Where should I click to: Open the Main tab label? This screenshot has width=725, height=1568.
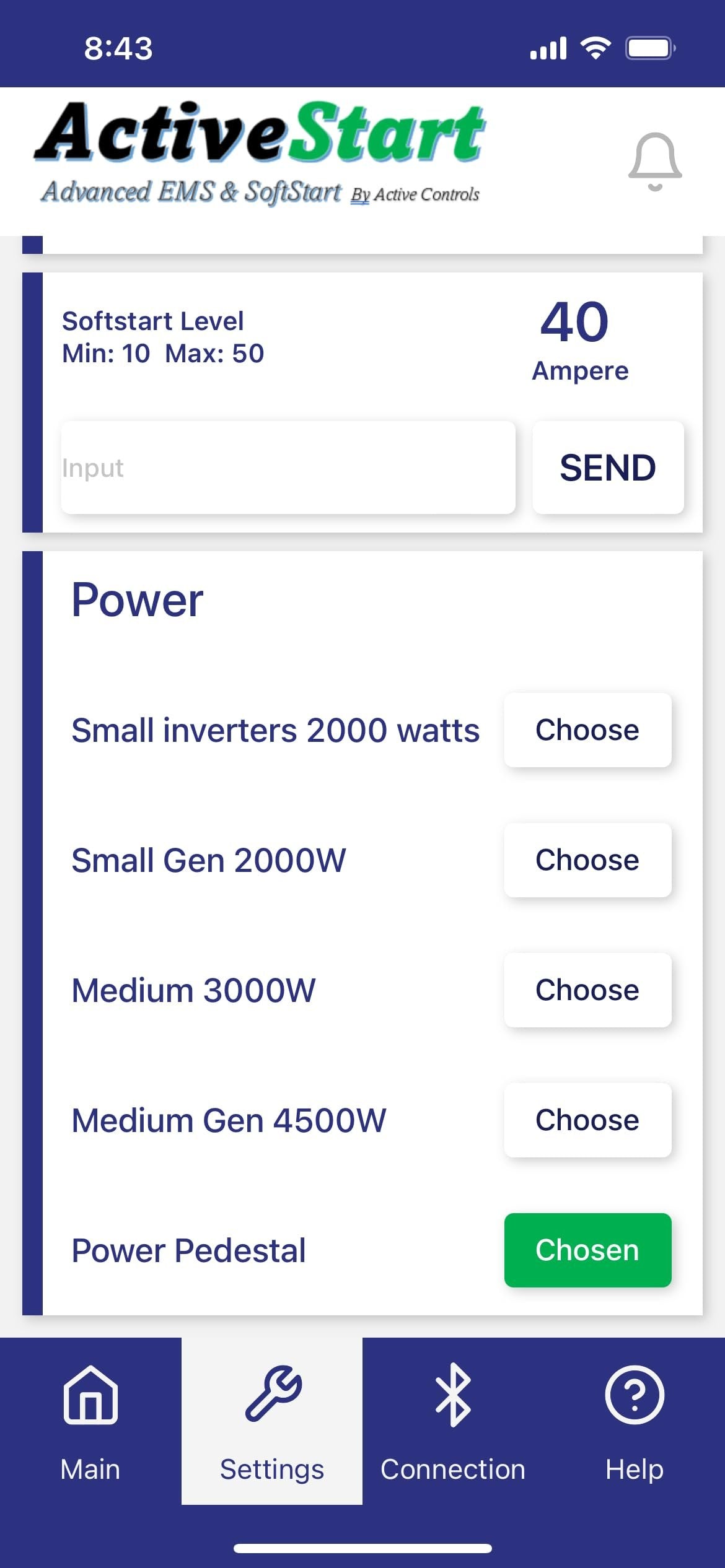(x=90, y=1469)
